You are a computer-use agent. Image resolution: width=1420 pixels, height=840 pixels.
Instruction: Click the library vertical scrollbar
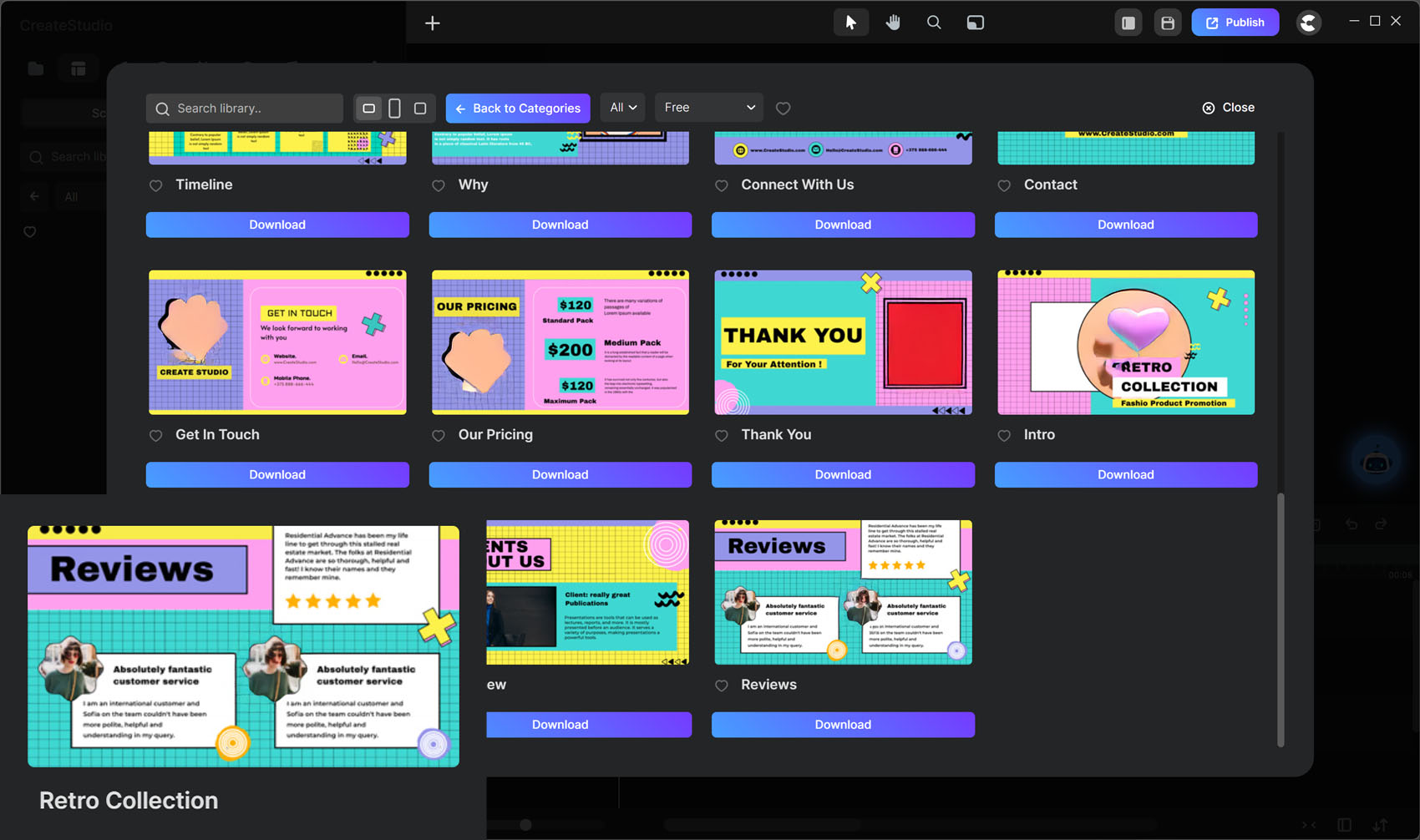(1281, 618)
